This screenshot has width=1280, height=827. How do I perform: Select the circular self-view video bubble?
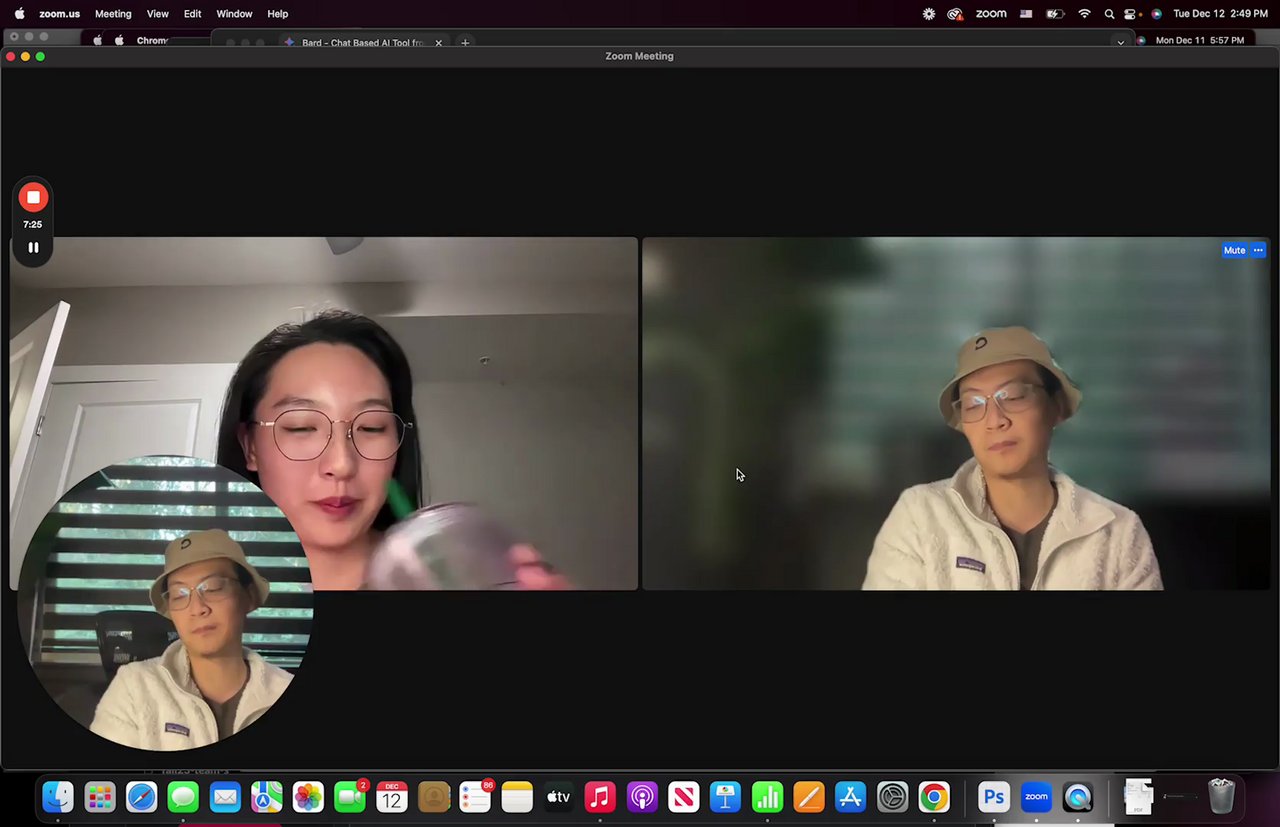tap(166, 603)
